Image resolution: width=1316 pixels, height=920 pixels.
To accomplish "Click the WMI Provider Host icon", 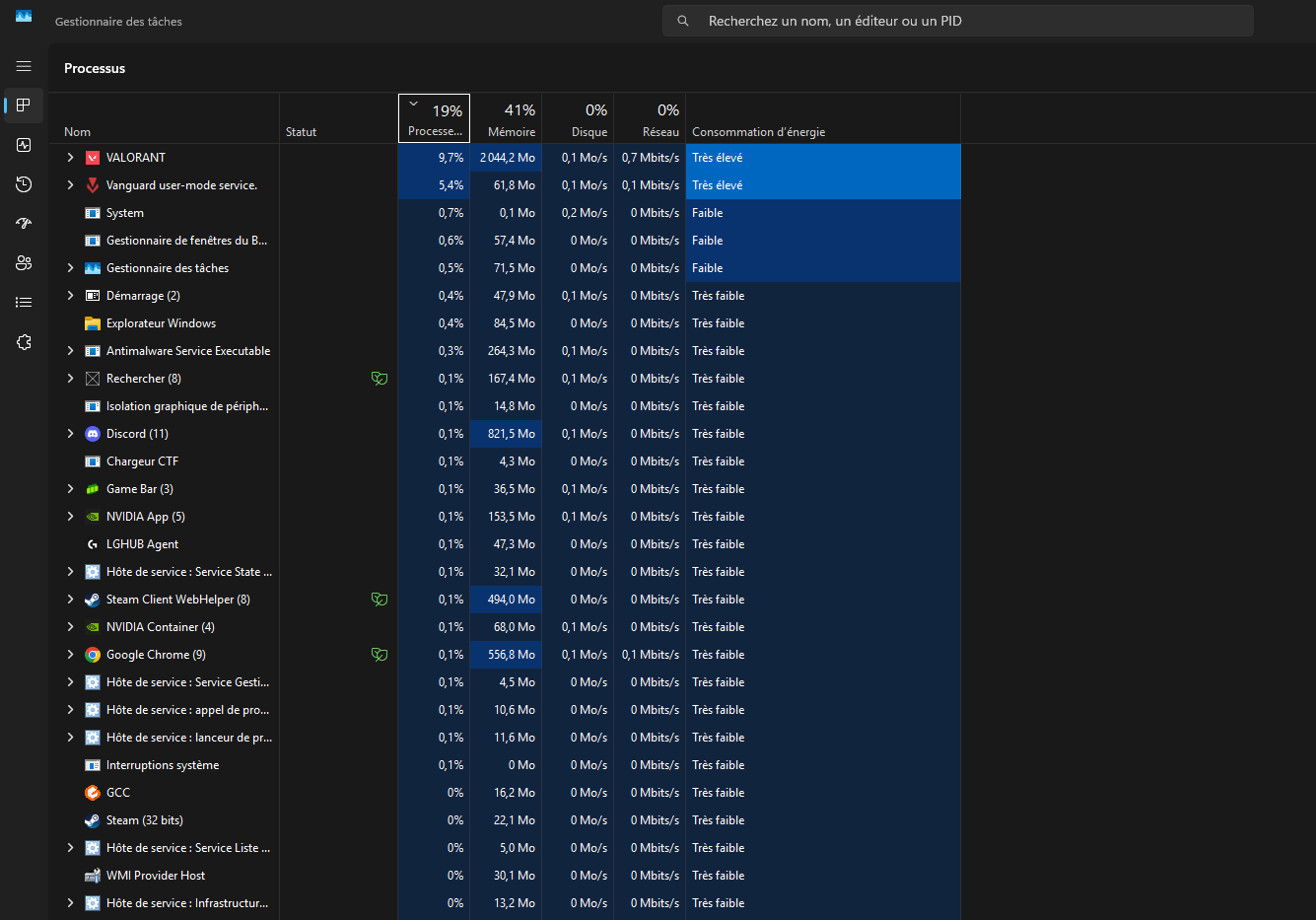I will [93, 876].
